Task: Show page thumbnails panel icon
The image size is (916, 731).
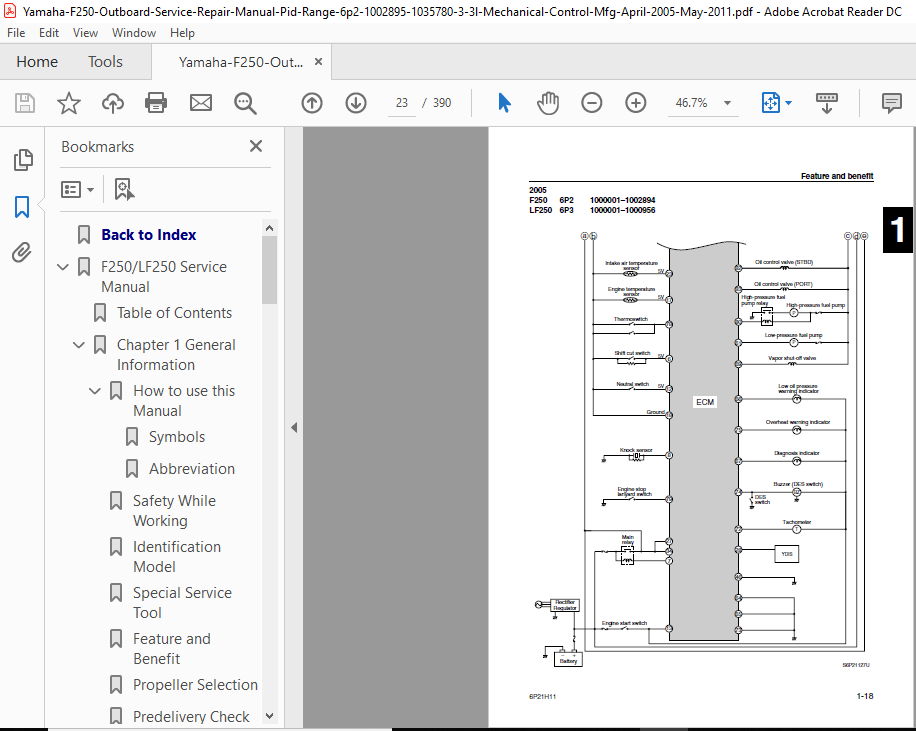Action: click(x=23, y=160)
